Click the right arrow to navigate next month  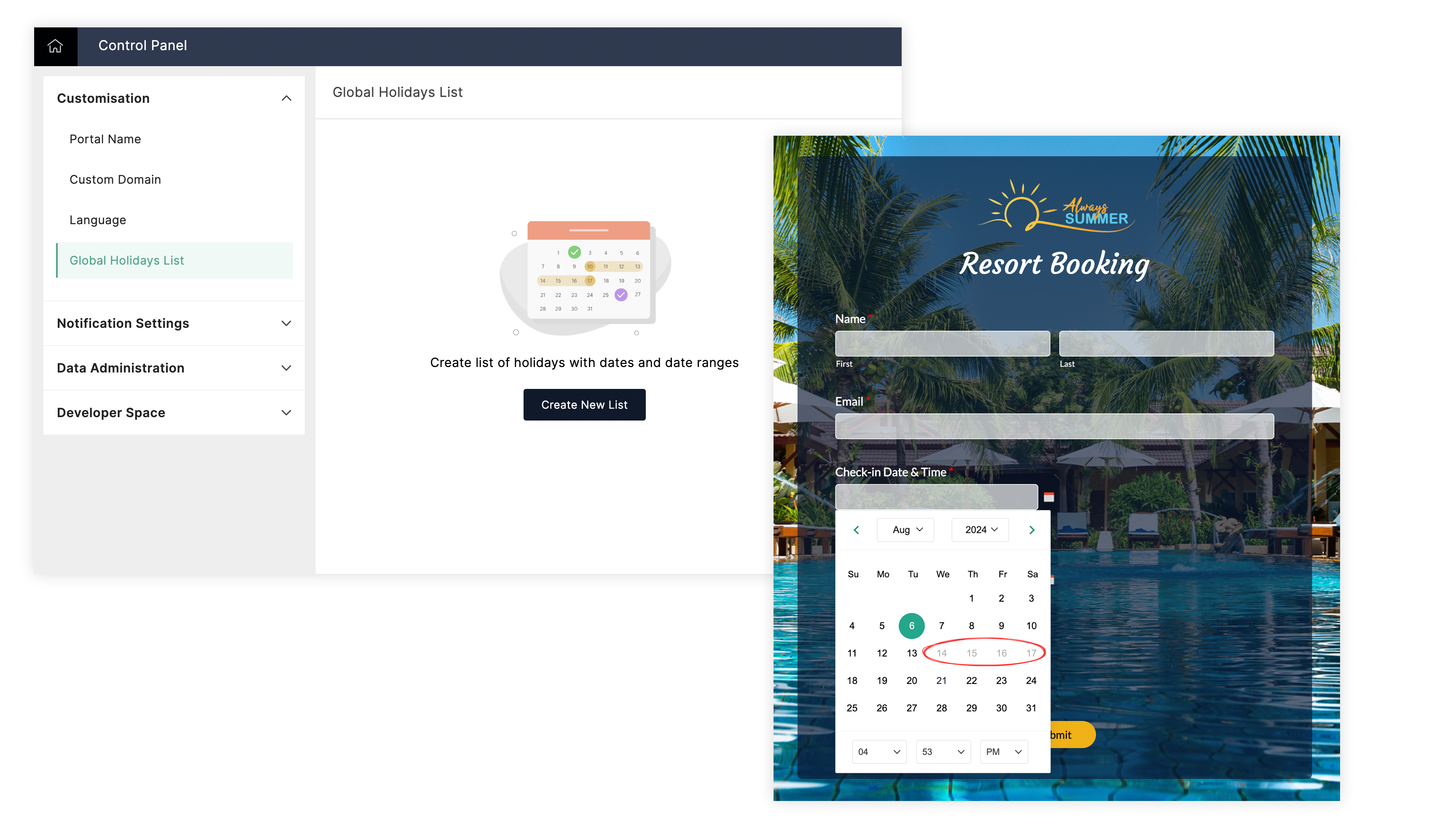pyautogui.click(x=1031, y=529)
